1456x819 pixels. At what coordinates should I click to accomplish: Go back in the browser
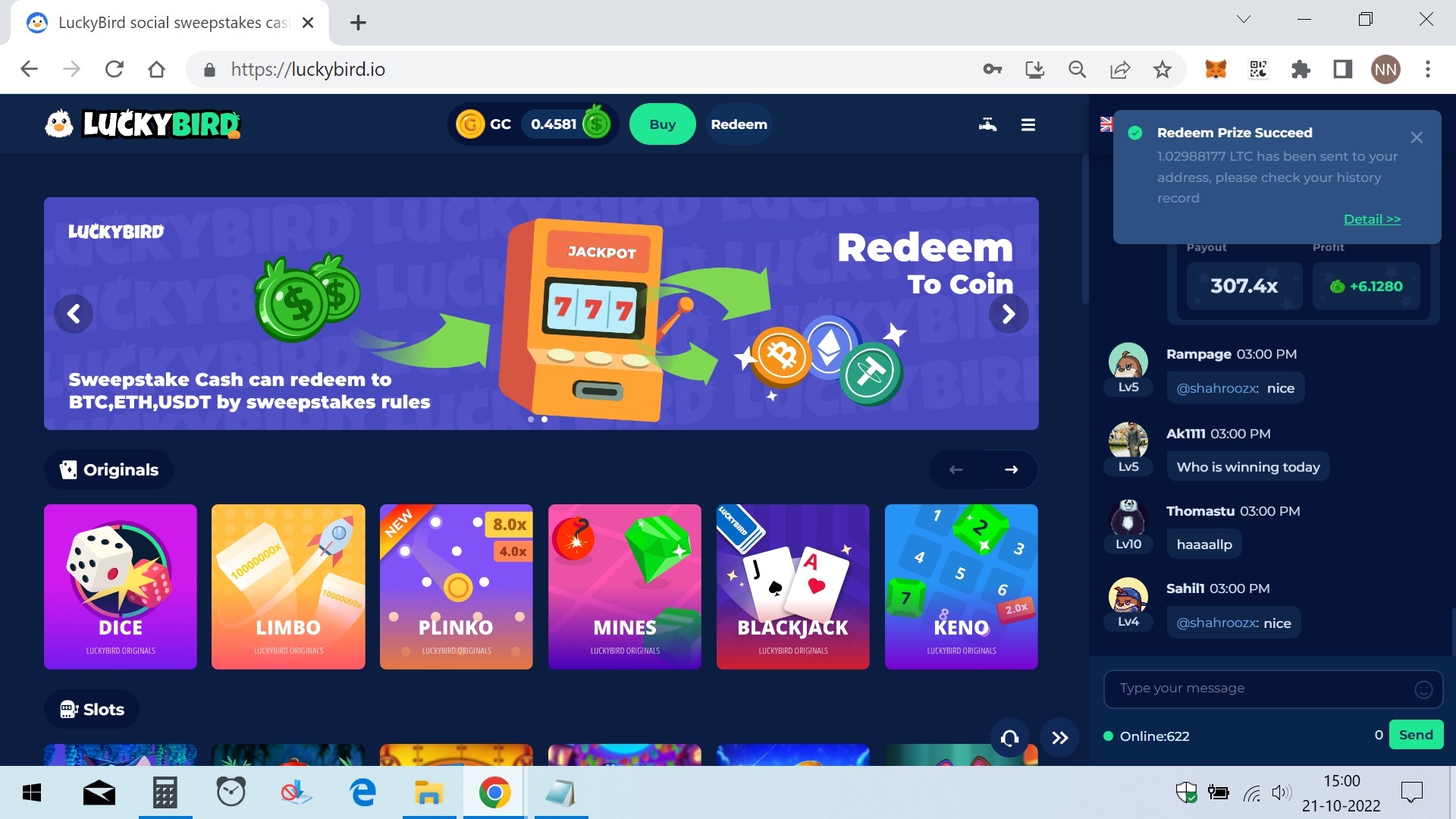tap(29, 70)
